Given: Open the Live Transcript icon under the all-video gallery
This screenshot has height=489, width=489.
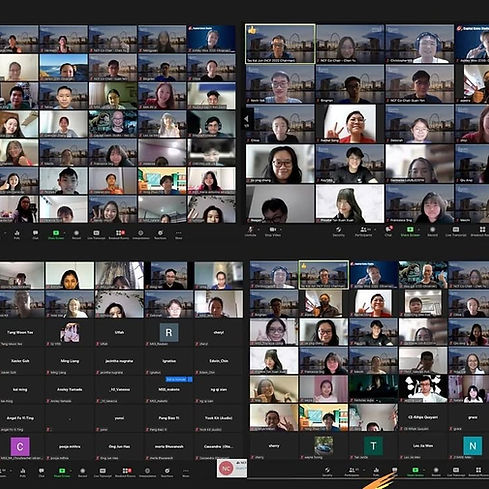Looking at the screenshot, I should click(96, 233).
